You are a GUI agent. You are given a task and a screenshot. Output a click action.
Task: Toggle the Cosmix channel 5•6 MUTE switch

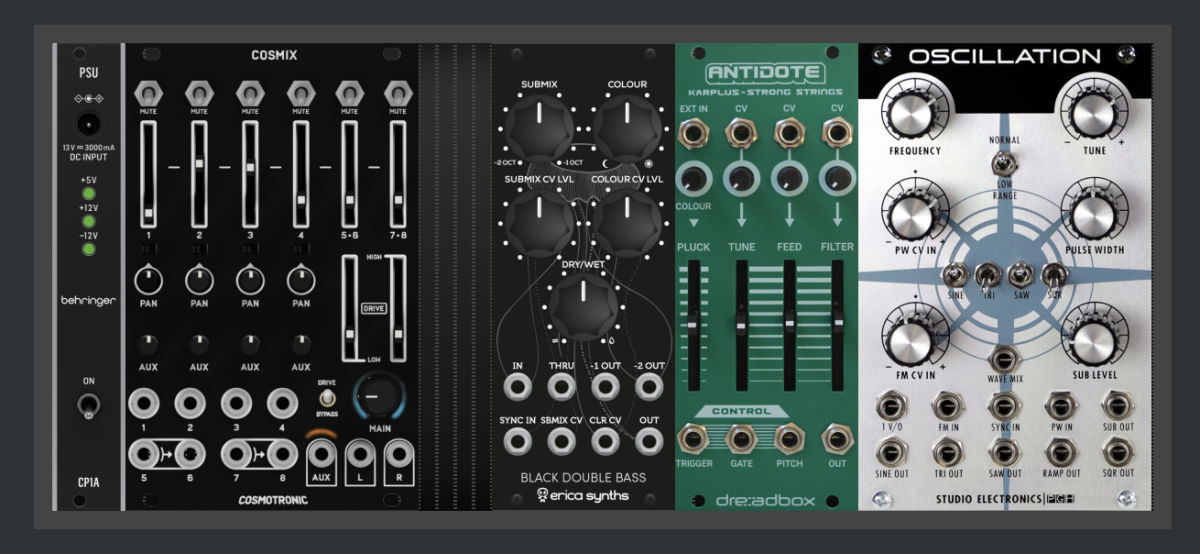click(349, 93)
